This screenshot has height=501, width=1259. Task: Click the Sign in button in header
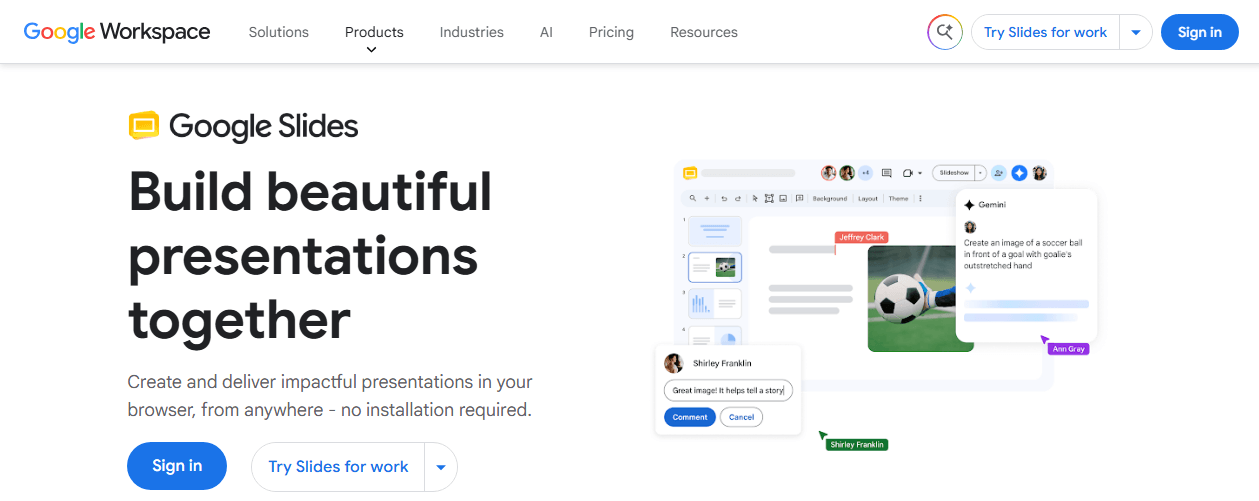tap(1200, 32)
